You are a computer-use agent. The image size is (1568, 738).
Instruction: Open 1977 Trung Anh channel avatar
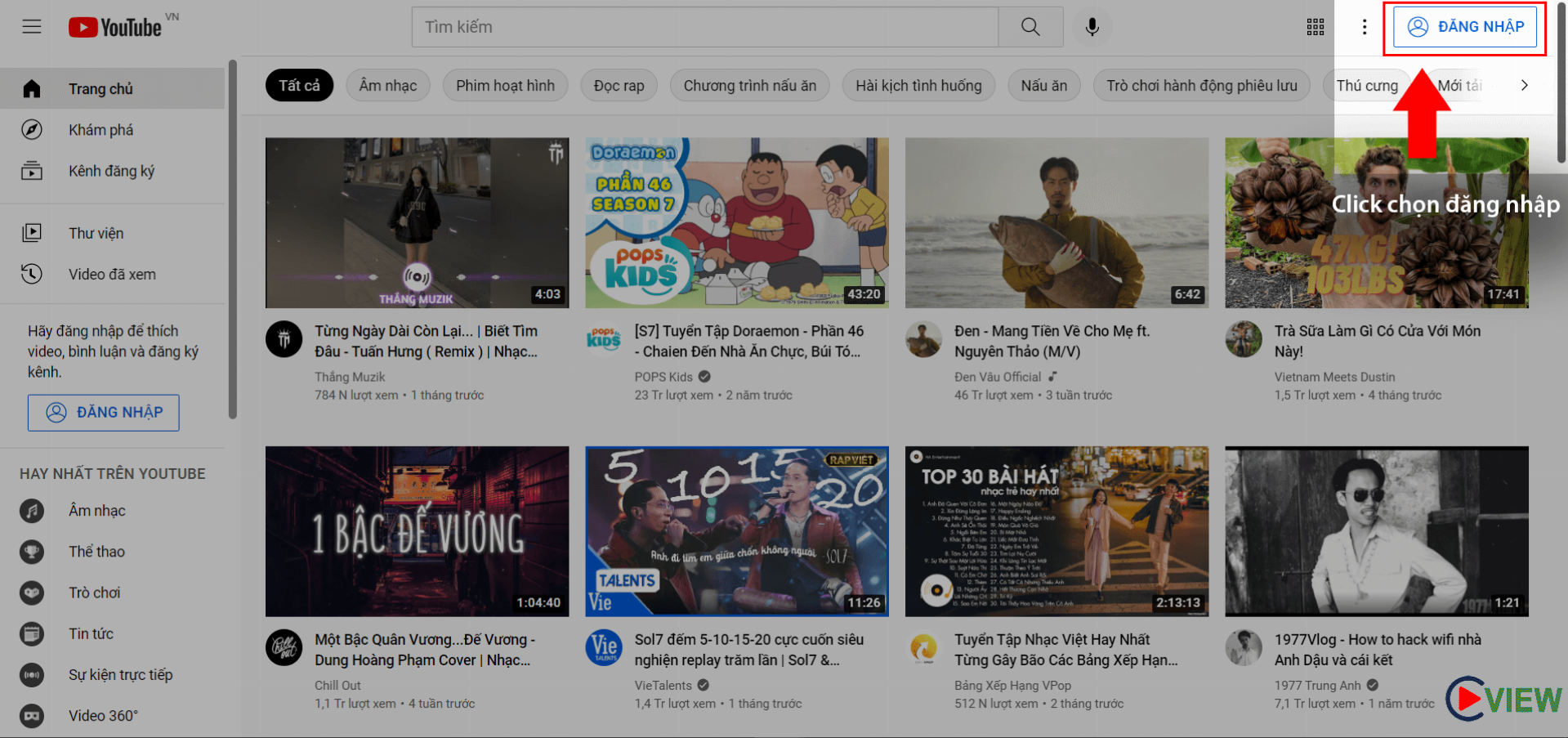1244,647
